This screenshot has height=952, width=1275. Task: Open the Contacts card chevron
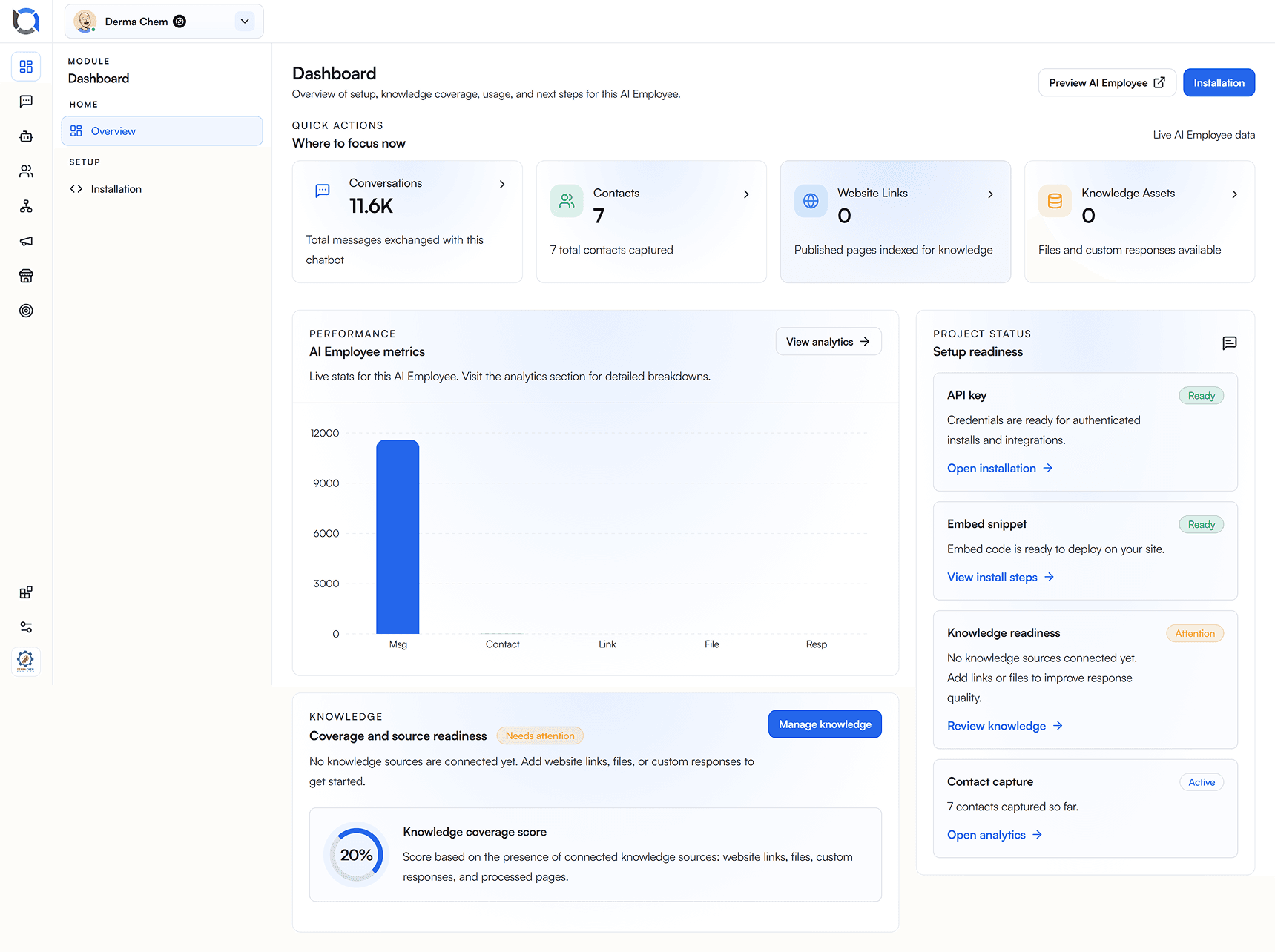[746, 194]
